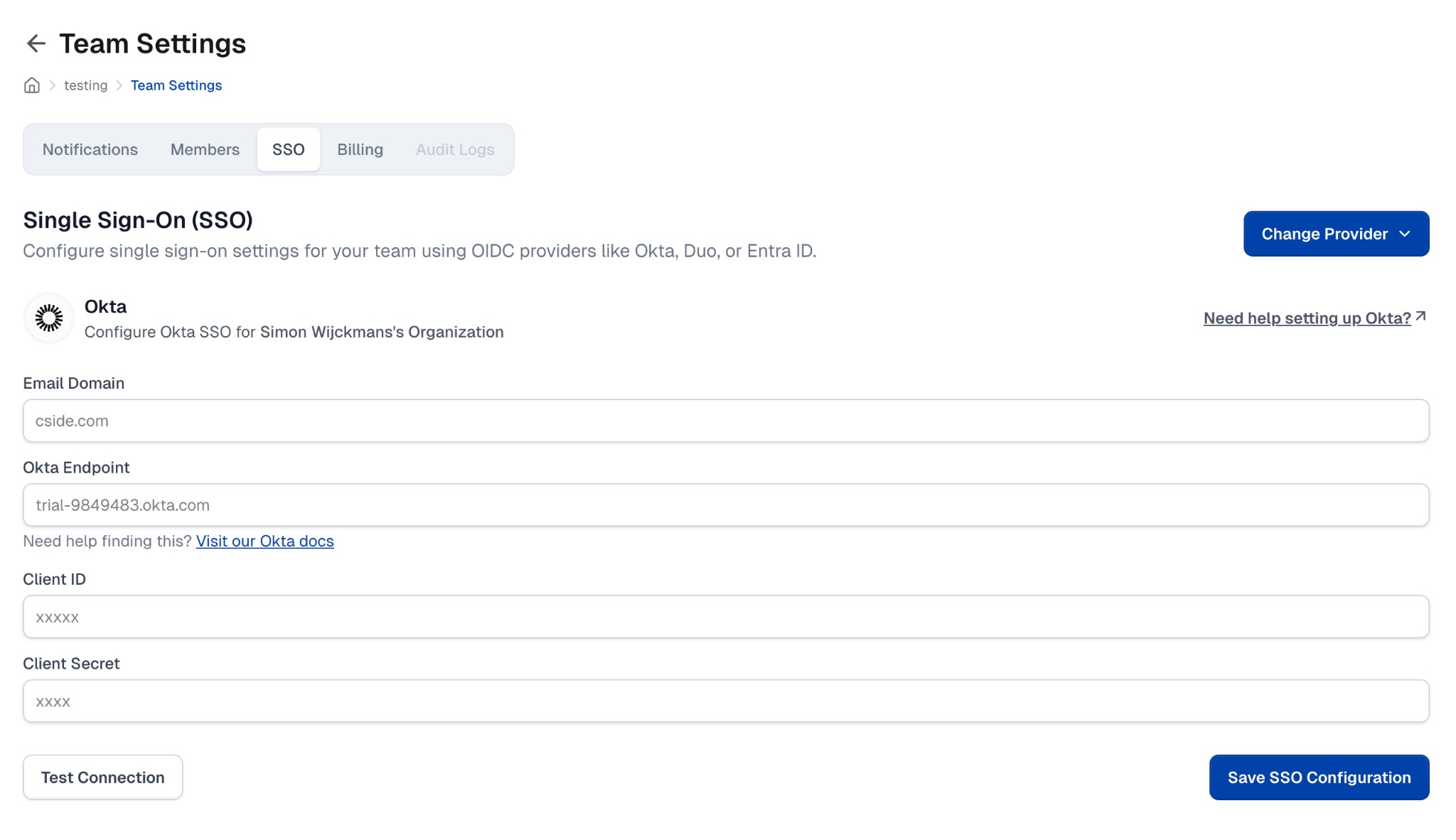Image resolution: width=1456 pixels, height=840 pixels.
Task: Save the SSO Configuration
Action: [x=1319, y=777]
